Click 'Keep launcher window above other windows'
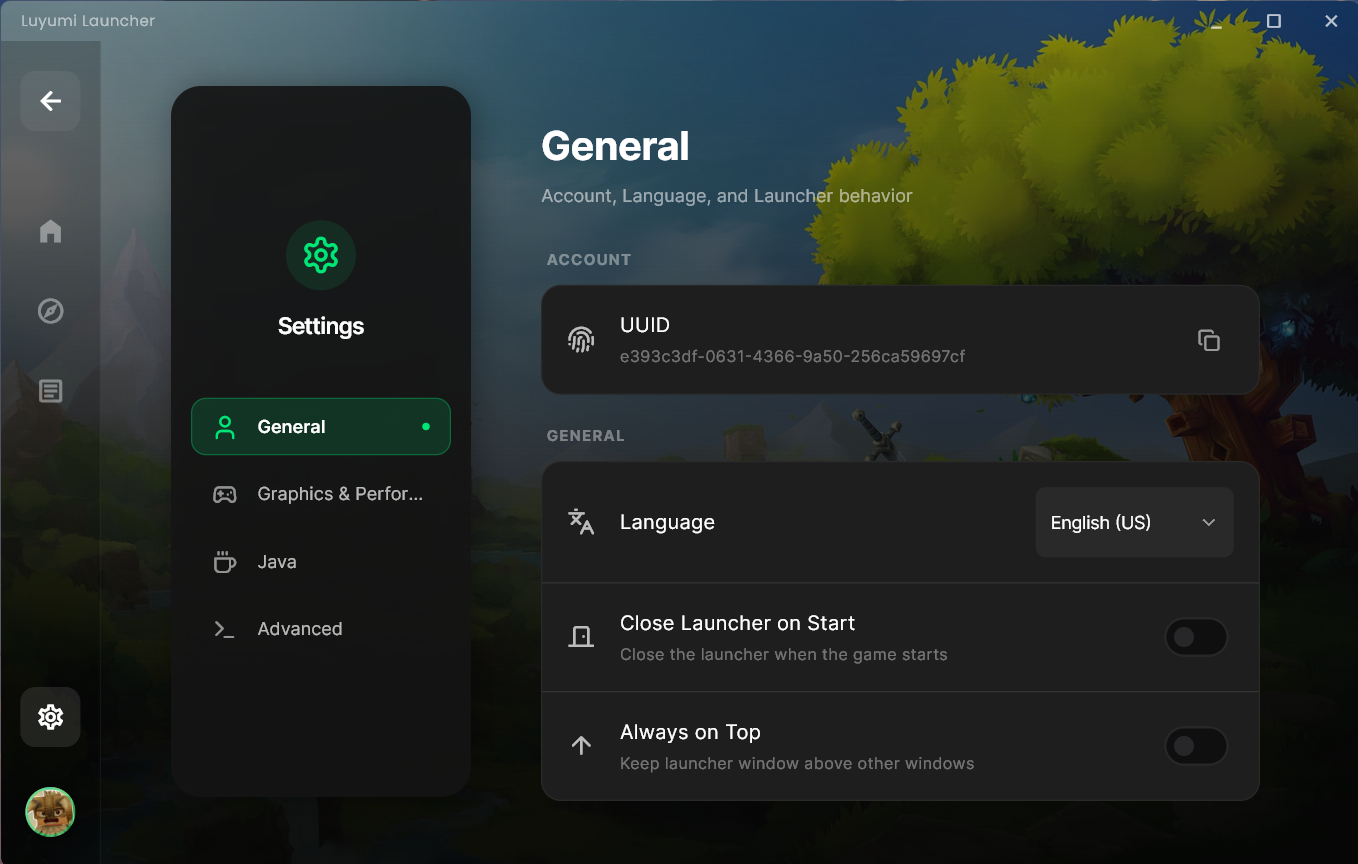The width and height of the screenshot is (1358, 864). 797,764
